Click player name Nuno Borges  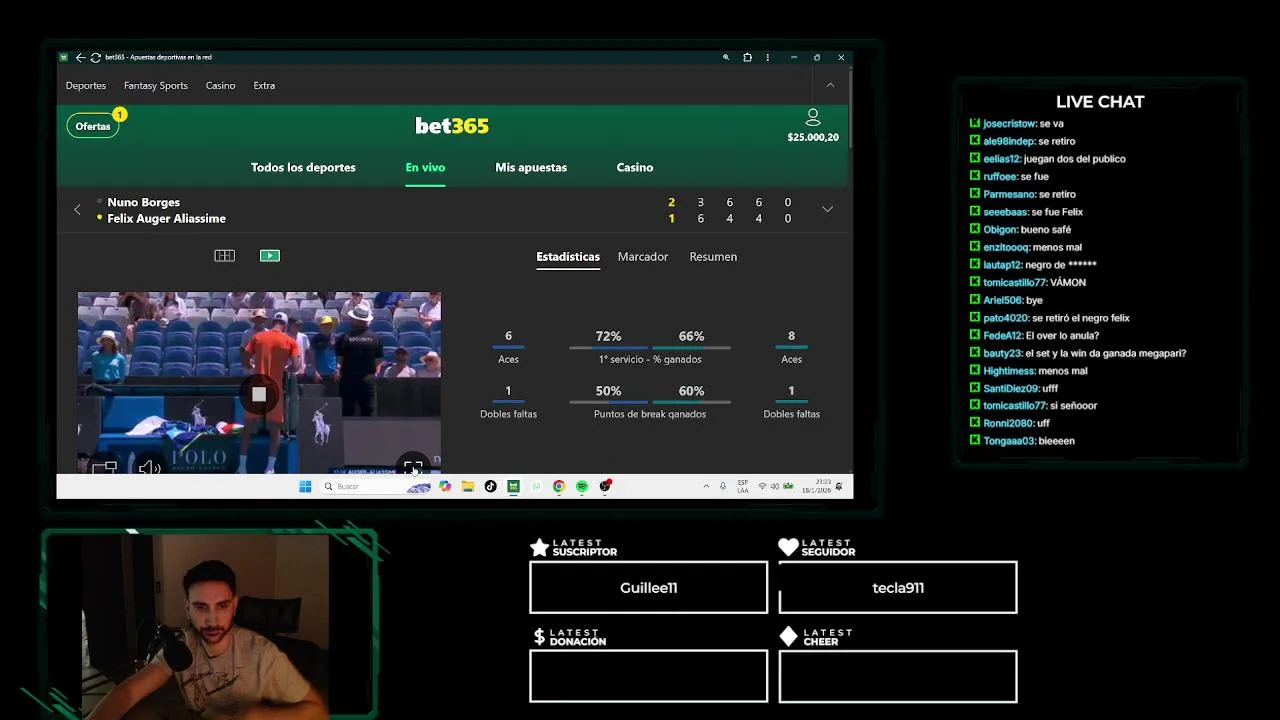pos(144,202)
